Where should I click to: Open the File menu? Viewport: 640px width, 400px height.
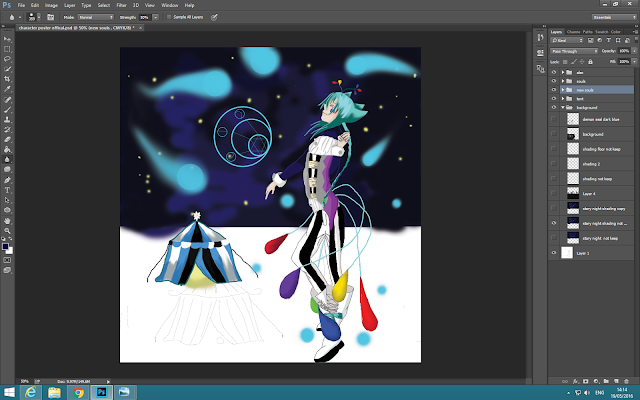(x=21, y=5)
